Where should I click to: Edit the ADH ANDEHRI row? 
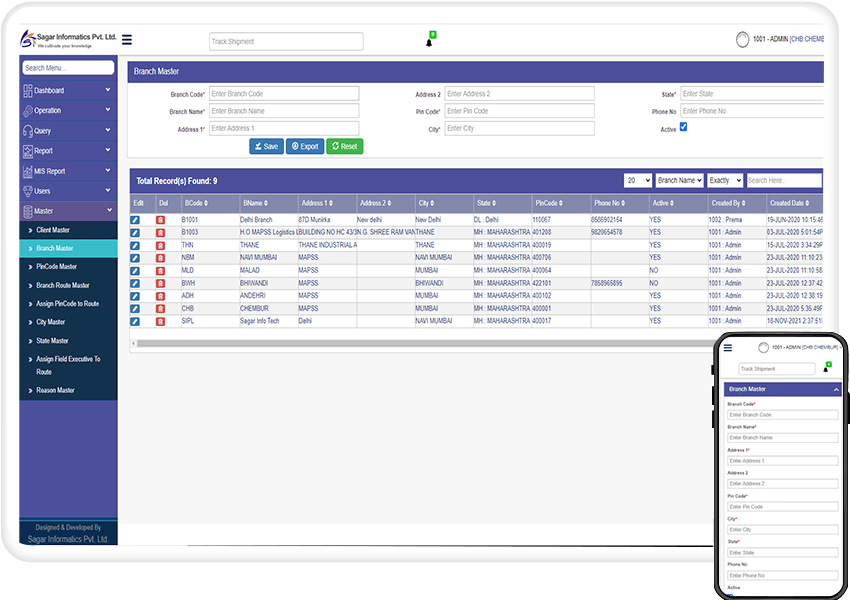pos(135,296)
